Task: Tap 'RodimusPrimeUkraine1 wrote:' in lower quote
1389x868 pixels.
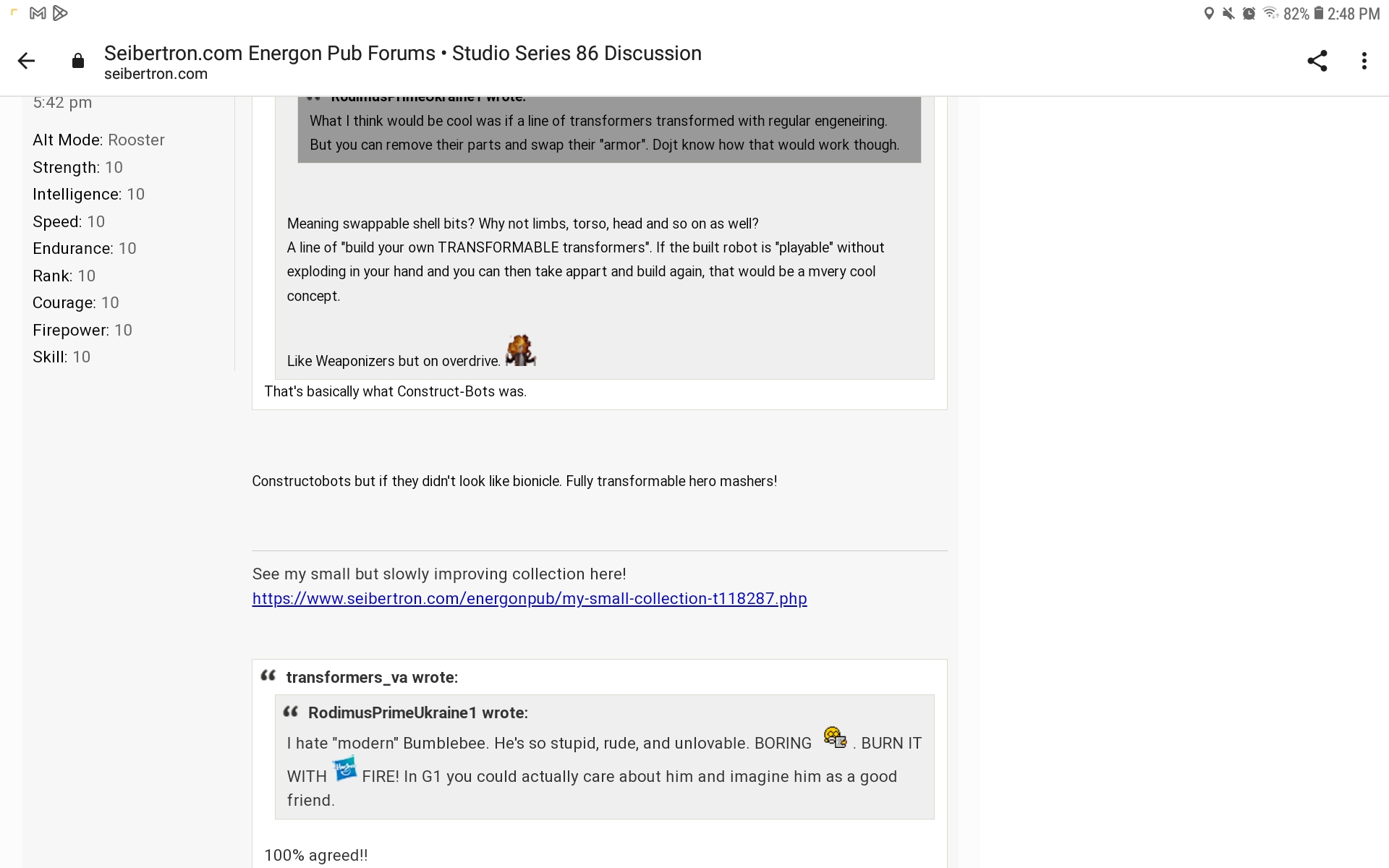Action: 417,712
